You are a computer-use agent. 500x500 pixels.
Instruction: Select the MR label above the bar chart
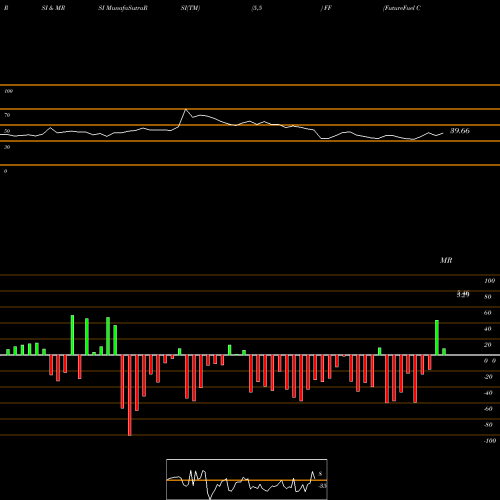coord(446,260)
